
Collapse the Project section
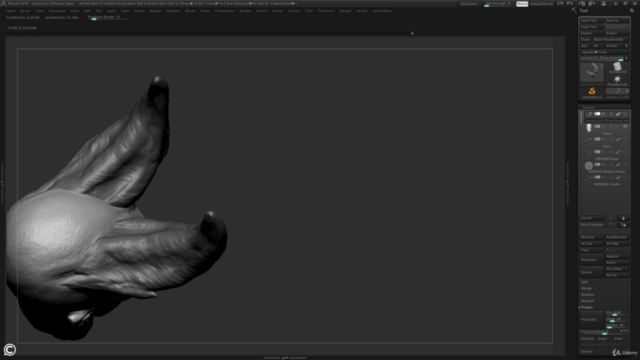[x=586, y=307]
